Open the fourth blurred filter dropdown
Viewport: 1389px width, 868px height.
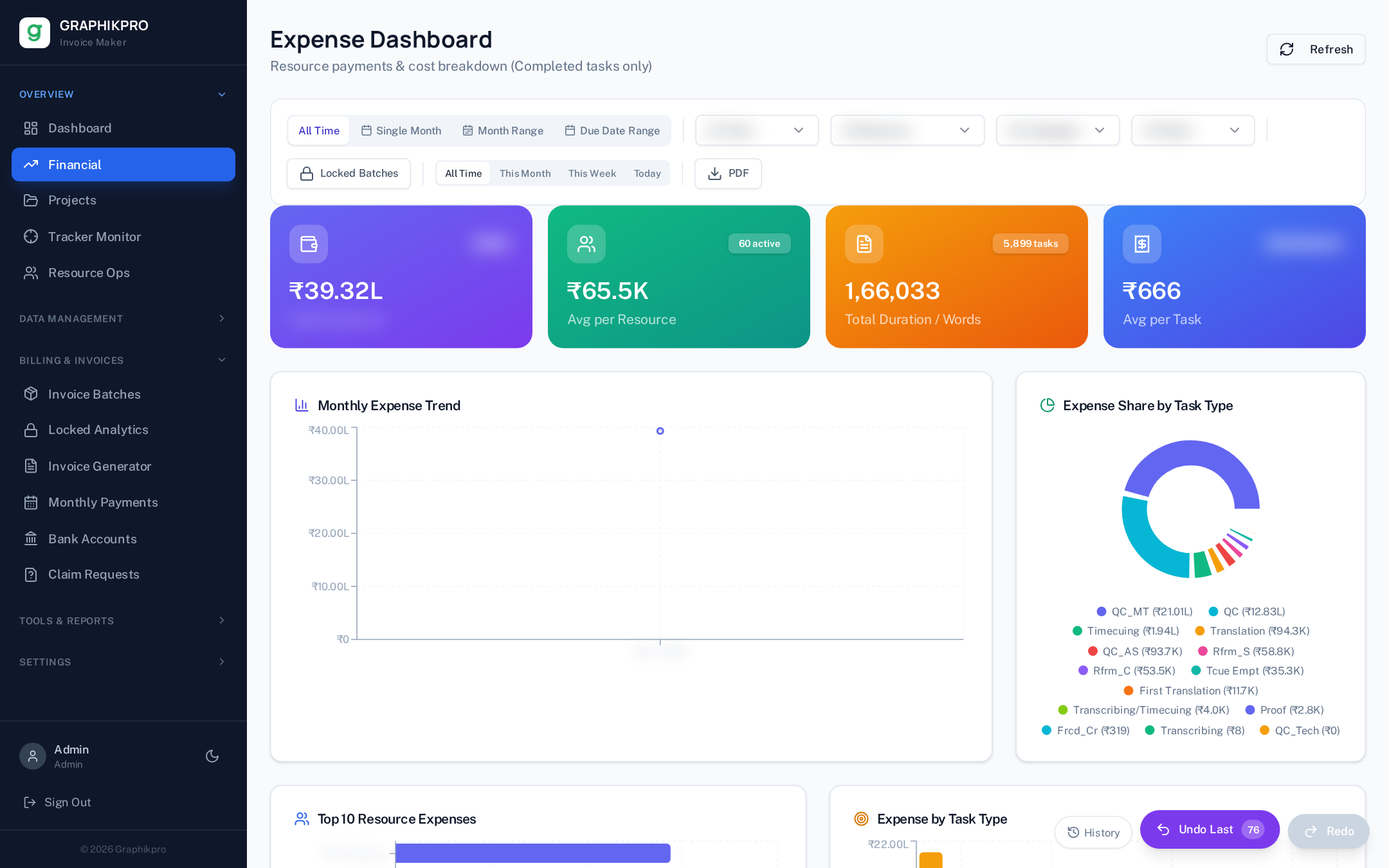pyautogui.click(x=1193, y=131)
